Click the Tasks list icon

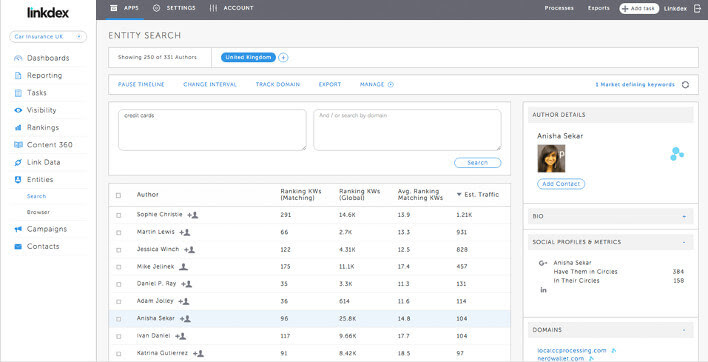[x=18, y=93]
